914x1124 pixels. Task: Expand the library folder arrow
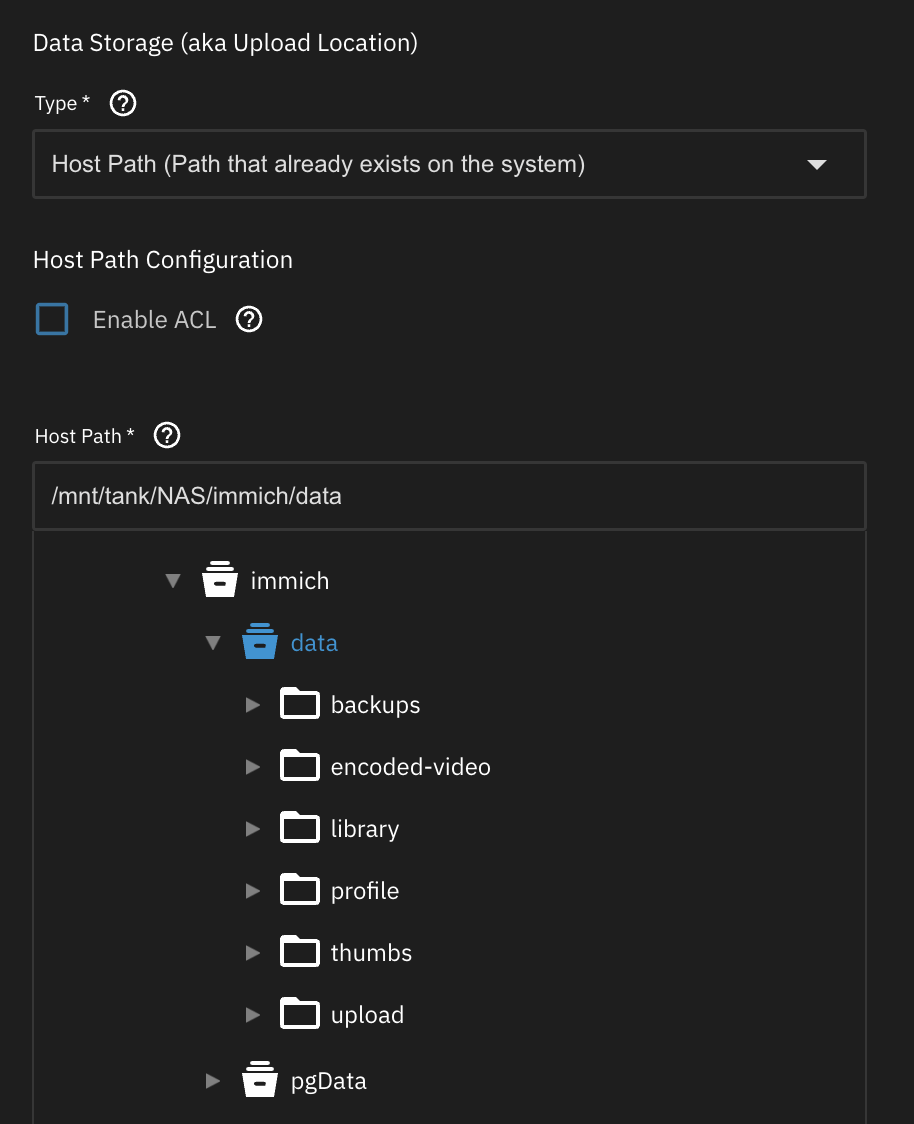pos(252,829)
